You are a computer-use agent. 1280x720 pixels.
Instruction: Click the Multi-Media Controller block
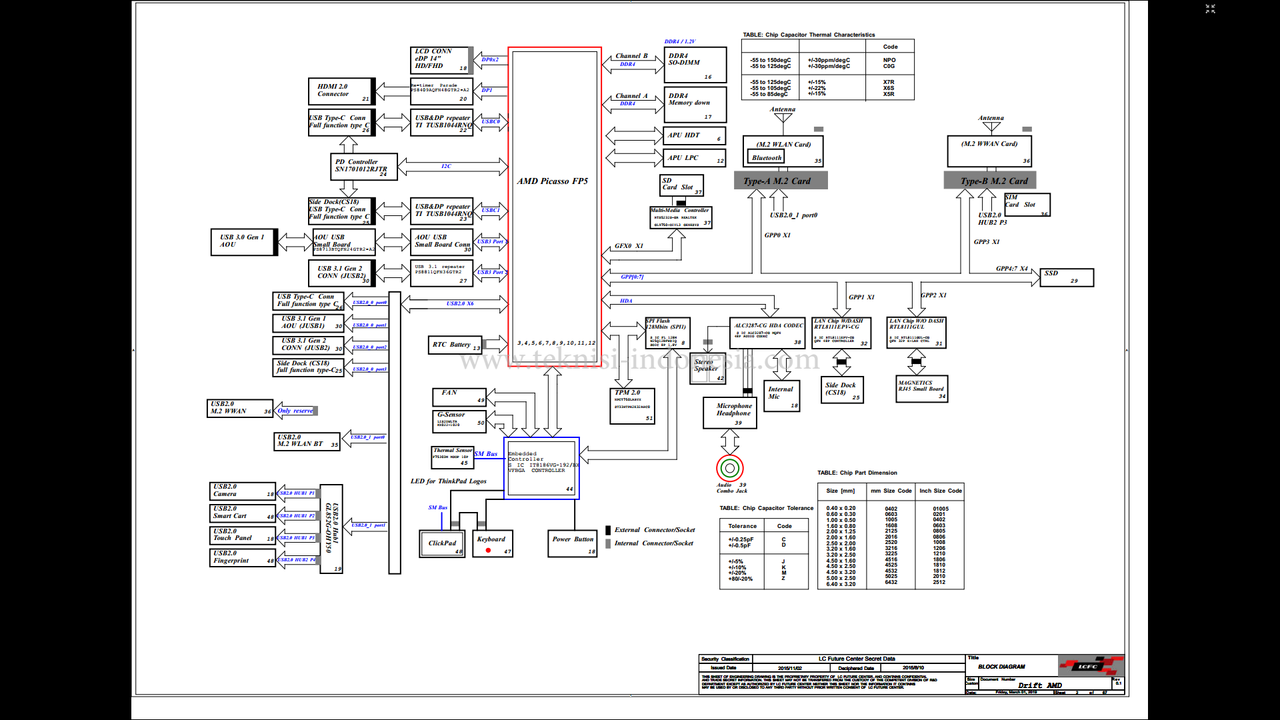(x=682, y=217)
